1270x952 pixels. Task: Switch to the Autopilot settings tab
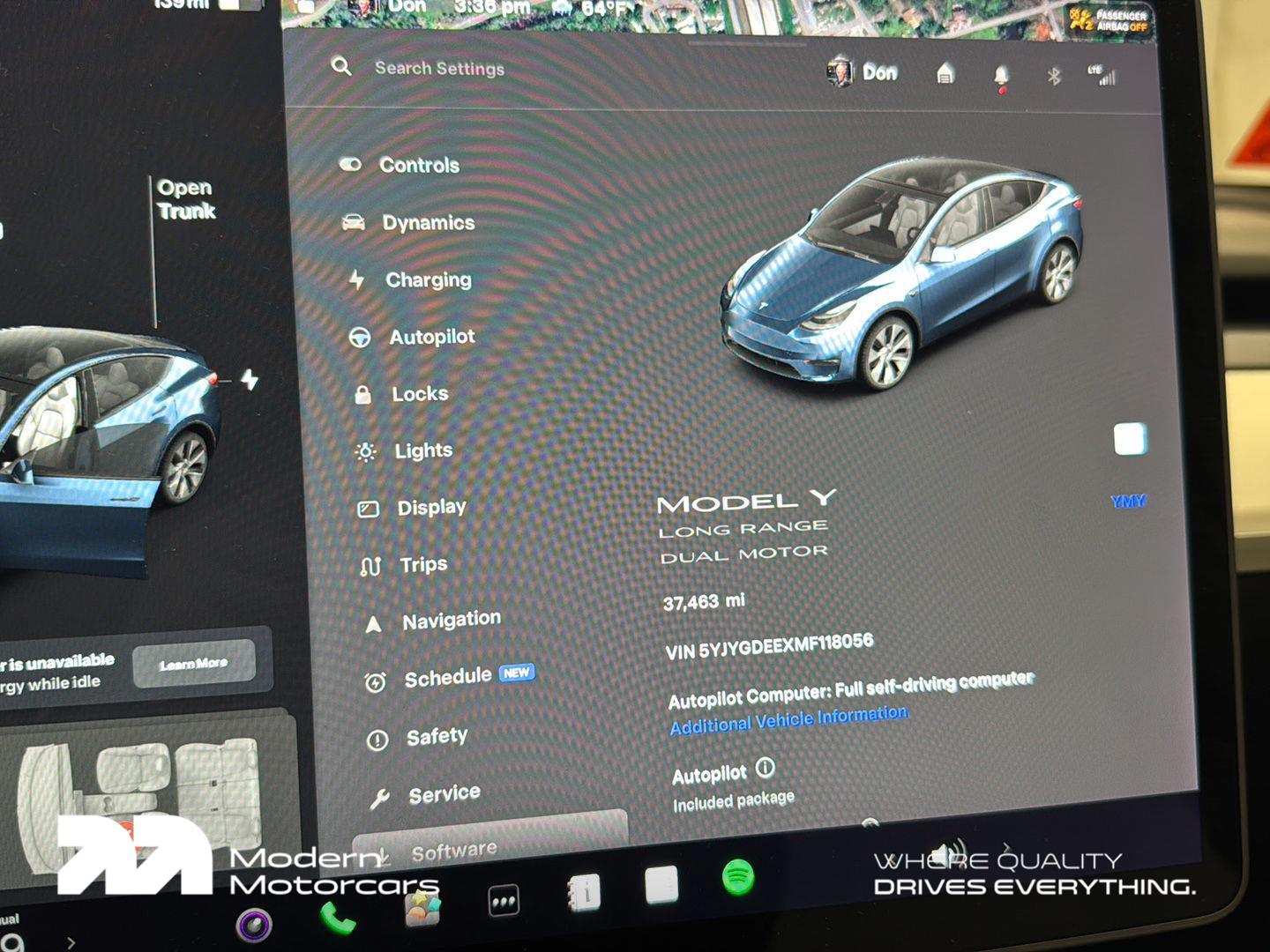tap(432, 338)
